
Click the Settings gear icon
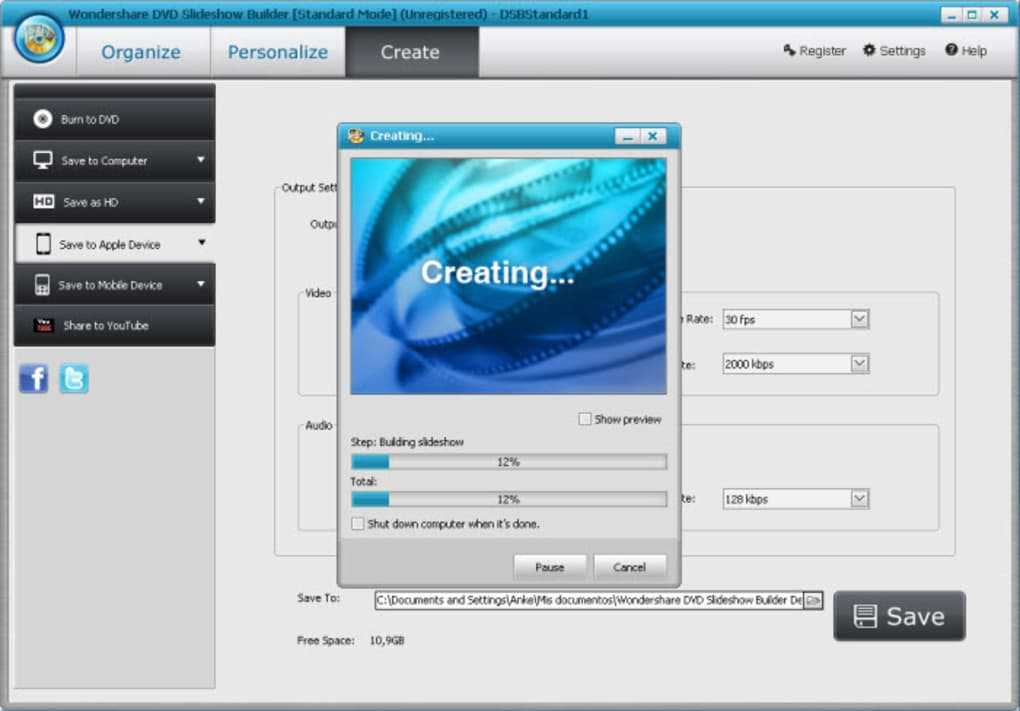869,50
